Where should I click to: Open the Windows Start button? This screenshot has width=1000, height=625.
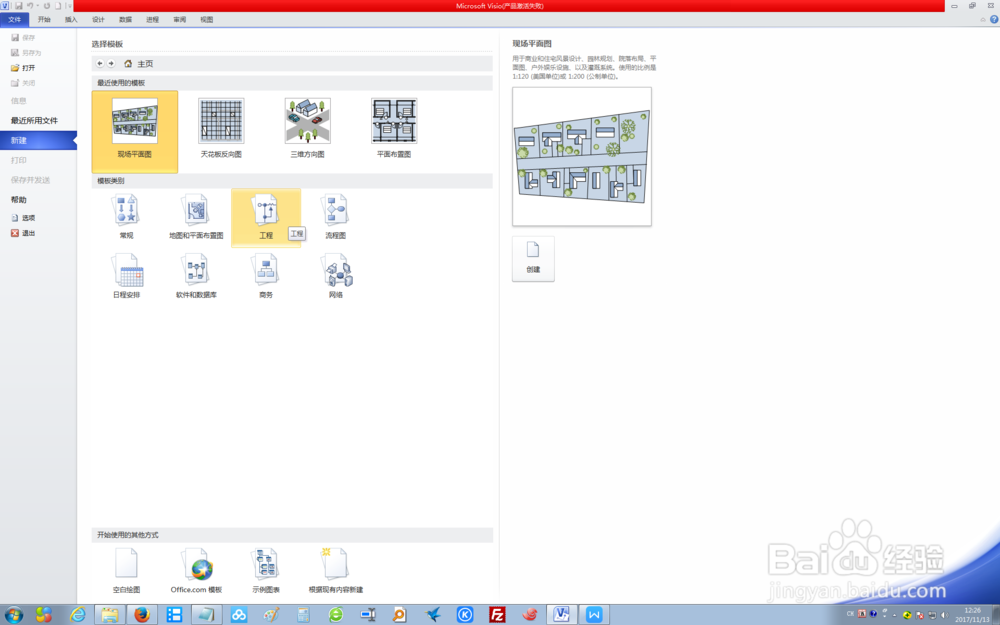13,615
